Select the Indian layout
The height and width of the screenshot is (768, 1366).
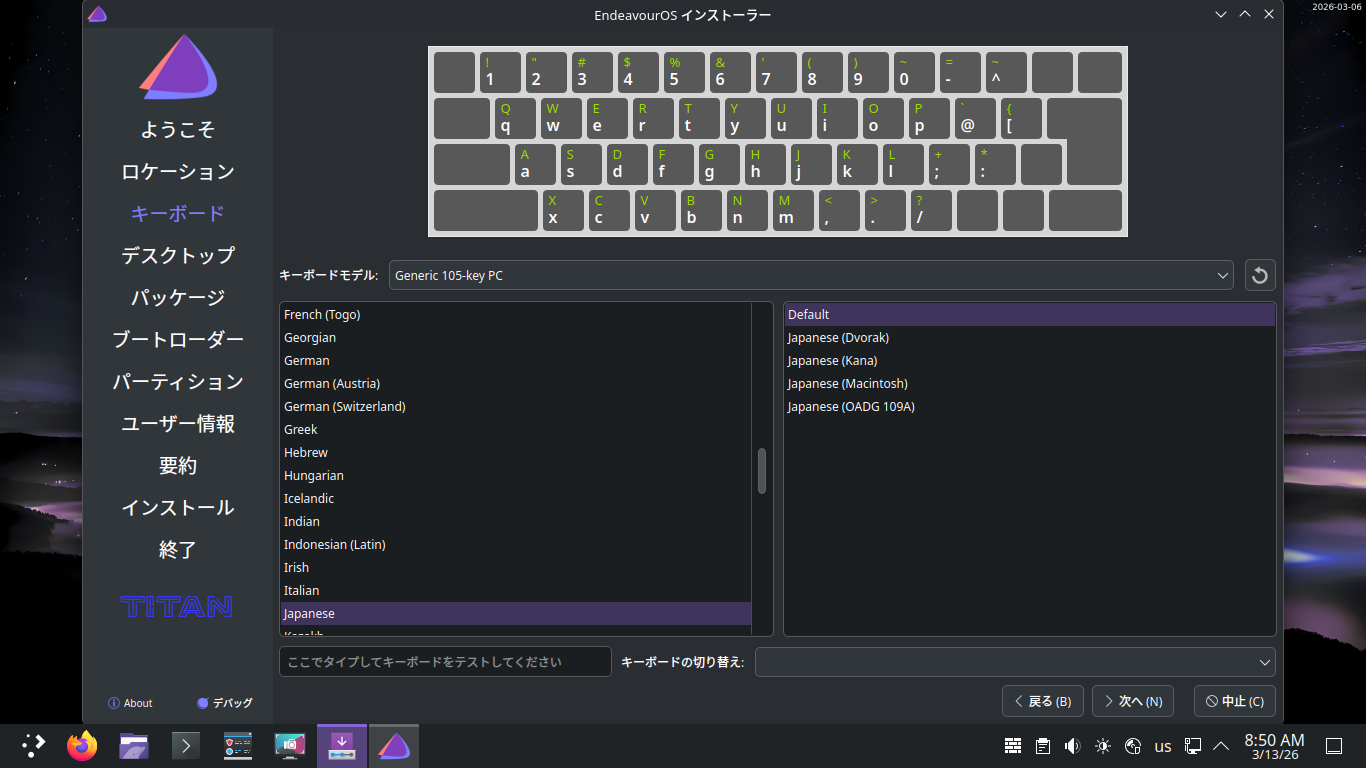[x=515, y=522]
